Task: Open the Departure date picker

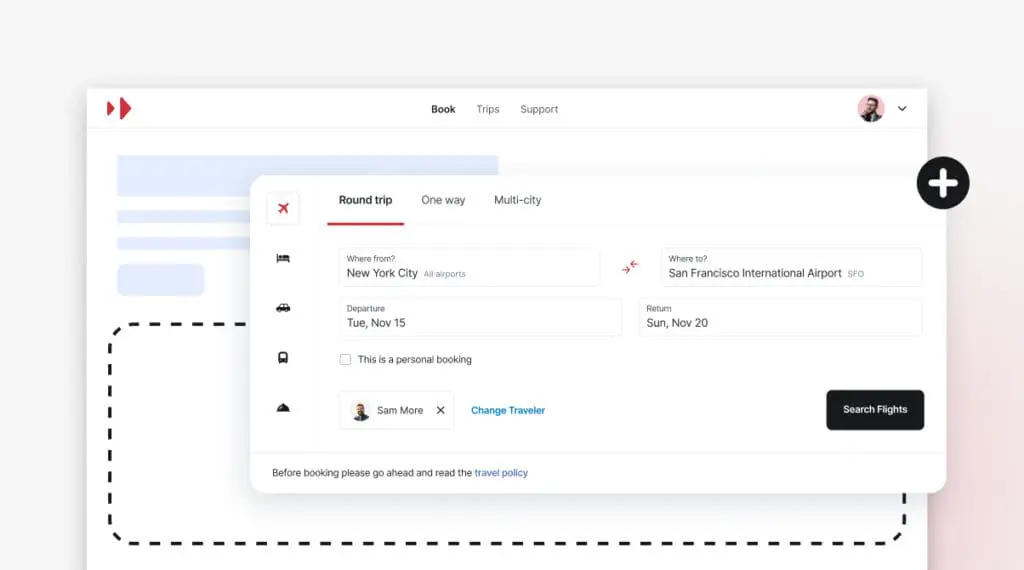Action: [x=480, y=316]
